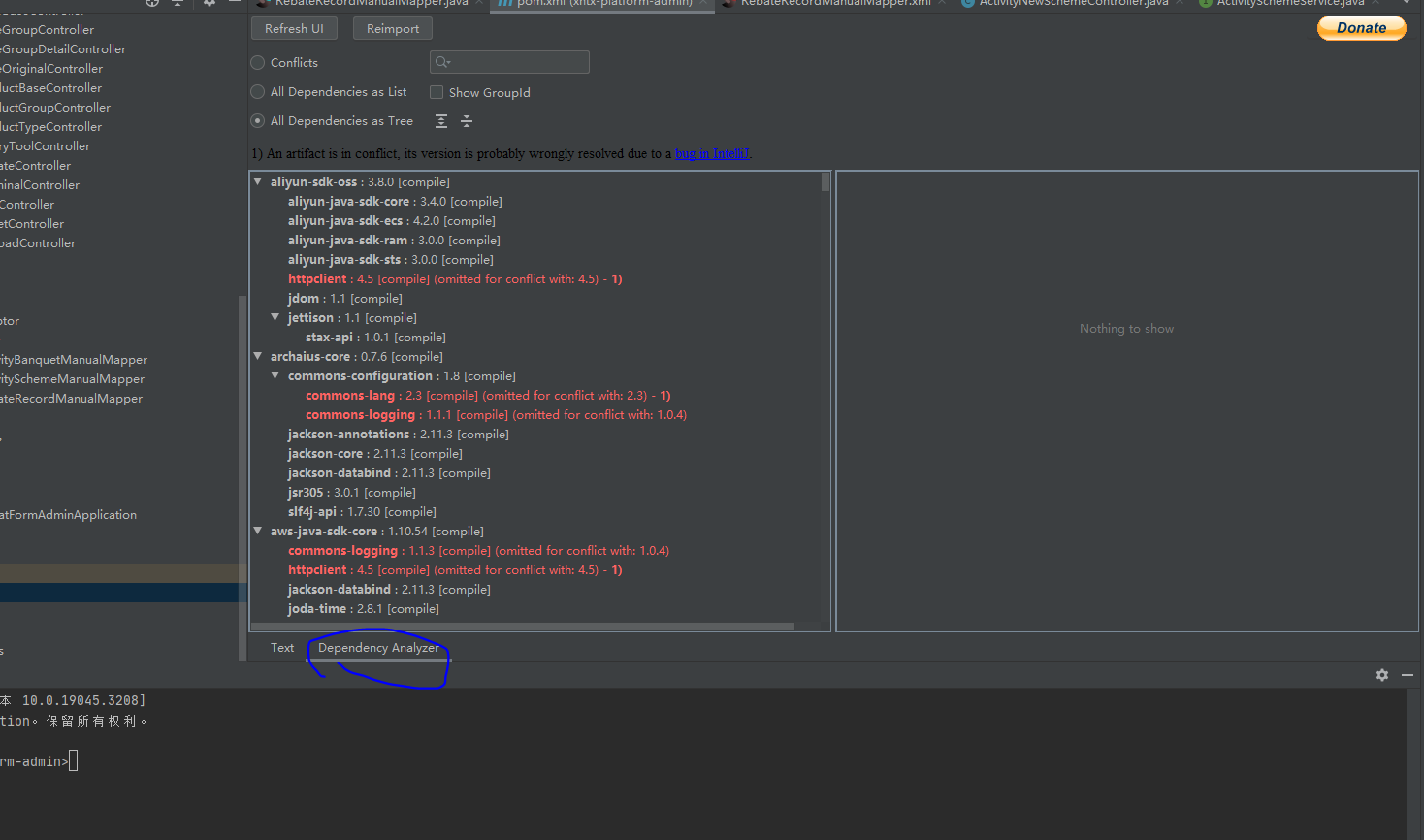
Task: Collapse the aws-java-sdk-core node
Action: coord(258,531)
